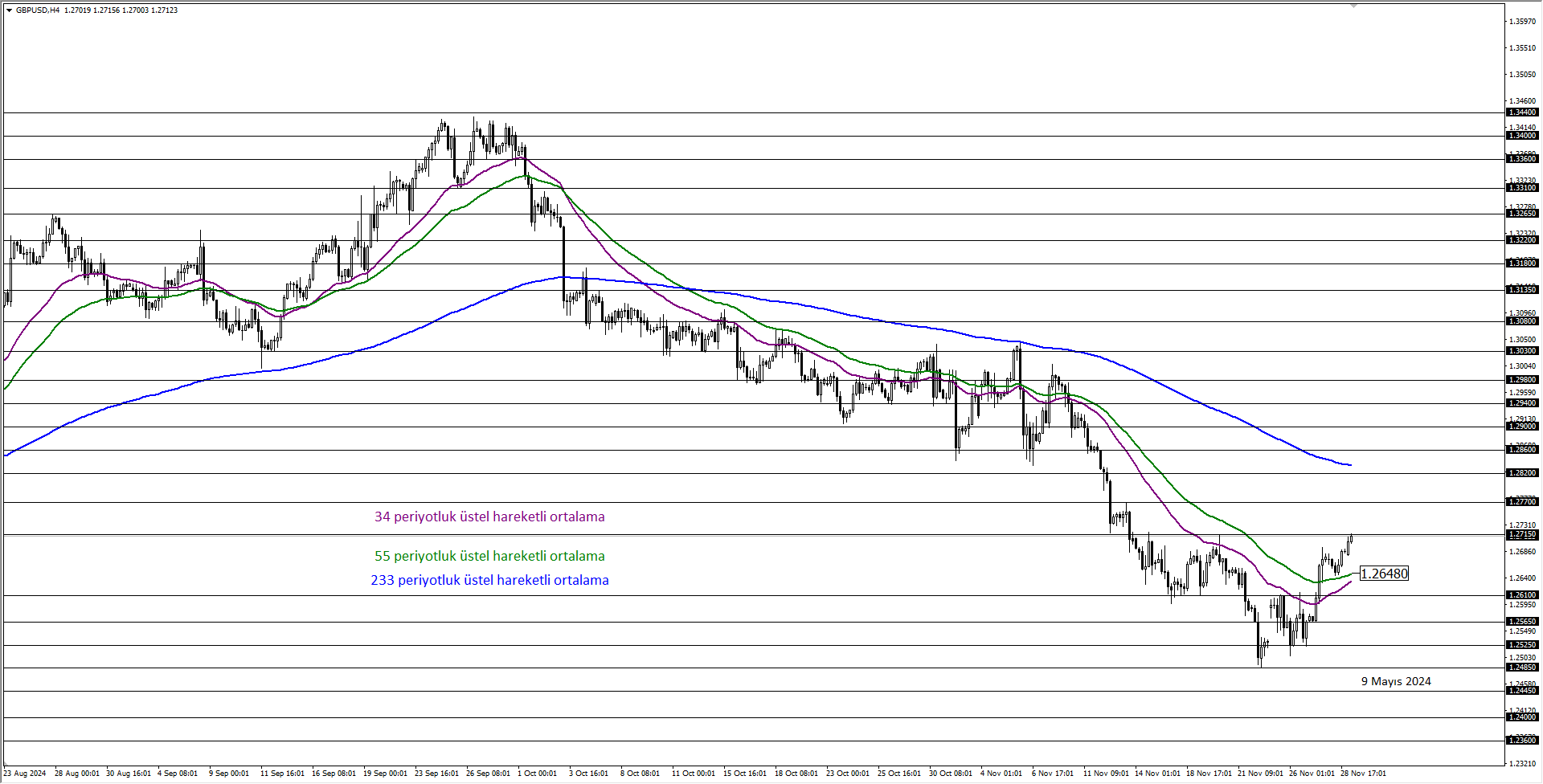Click the '30 Oct 08:01' time axis label

pyautogui.click(x=951, y=774)
